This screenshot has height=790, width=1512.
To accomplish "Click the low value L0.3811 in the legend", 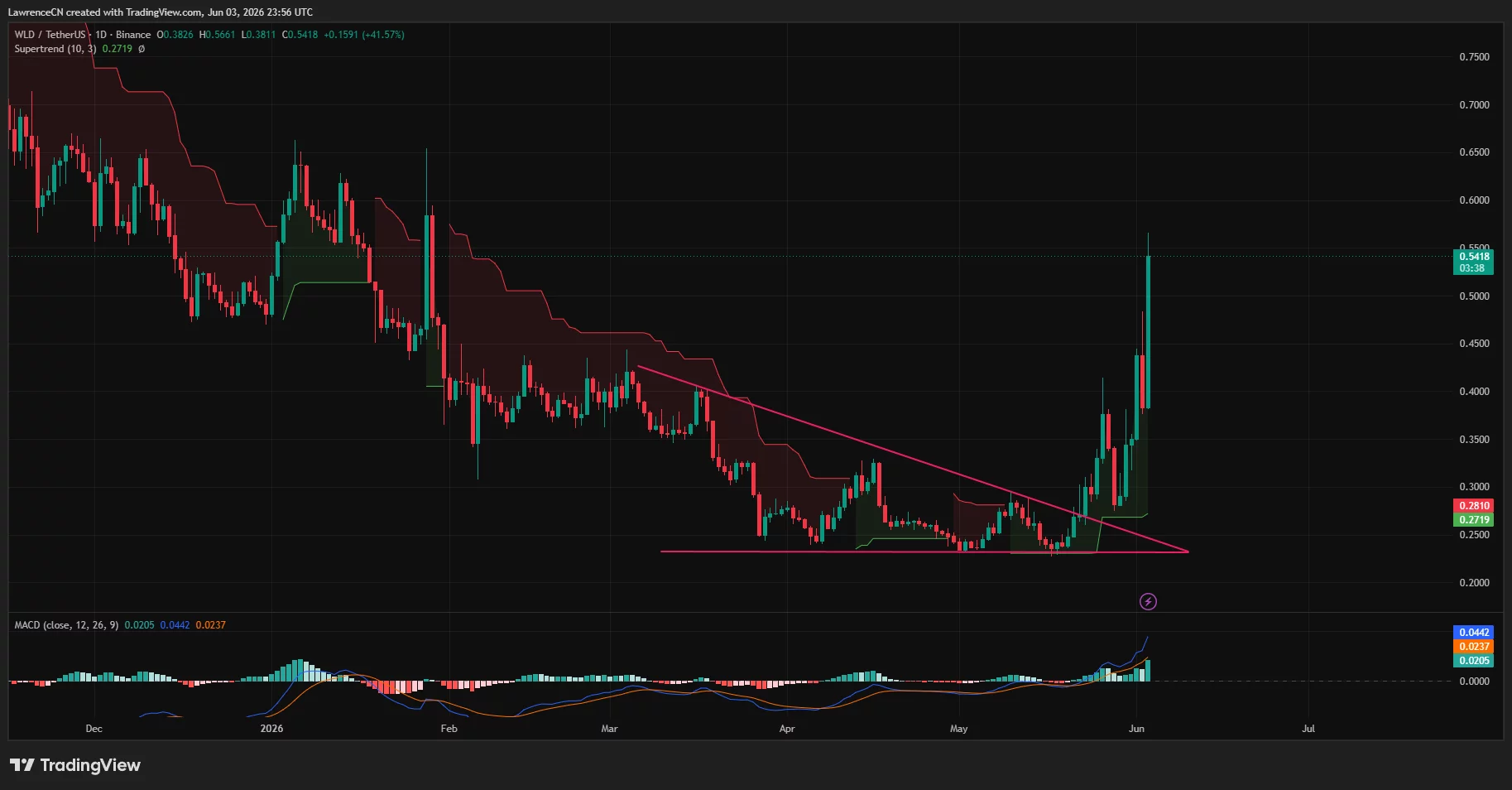I will pyautogui.click(x=258, y=35).
